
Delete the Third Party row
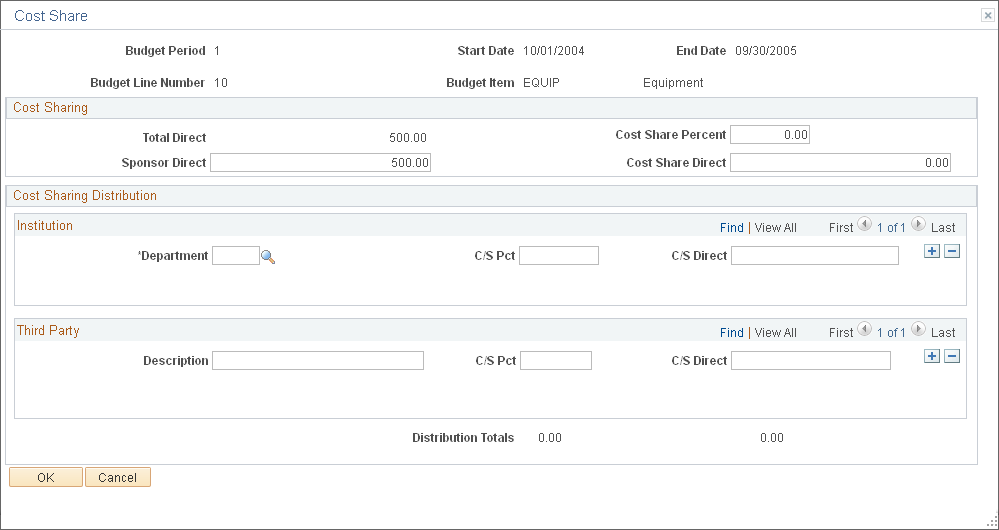952,356
